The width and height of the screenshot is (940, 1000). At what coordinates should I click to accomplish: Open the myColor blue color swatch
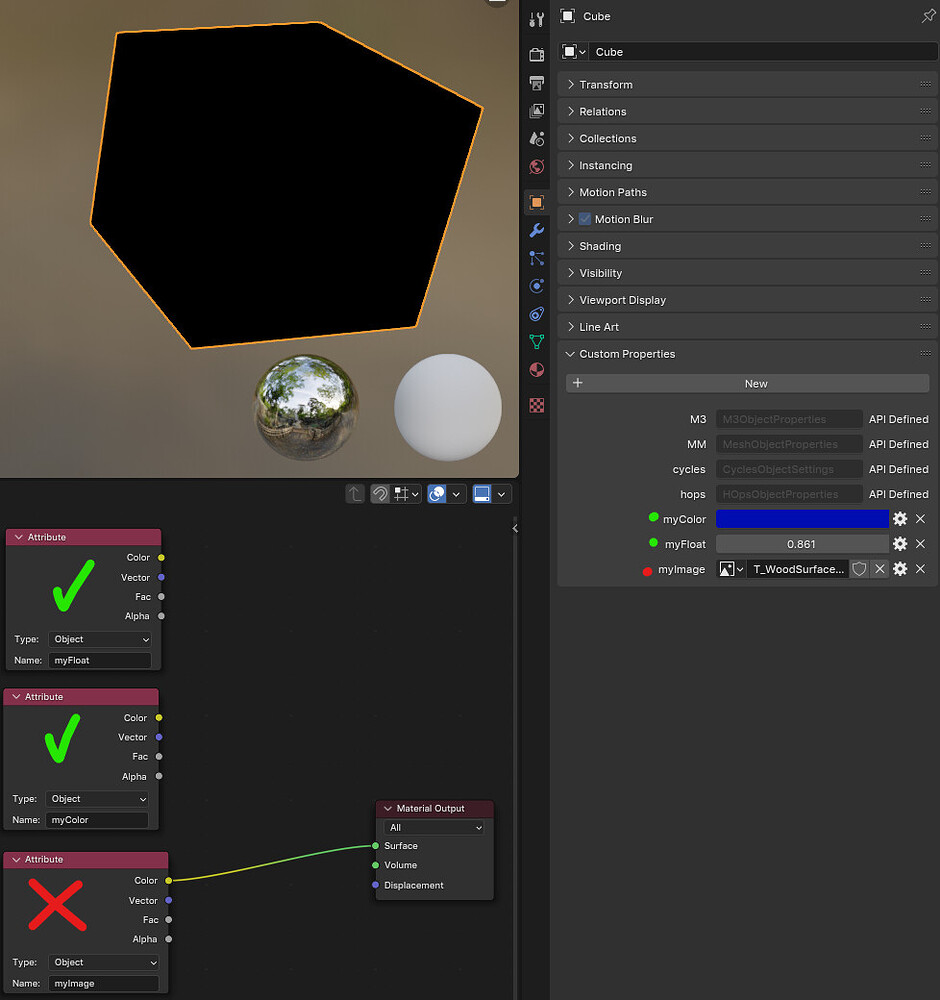point(802,518)
